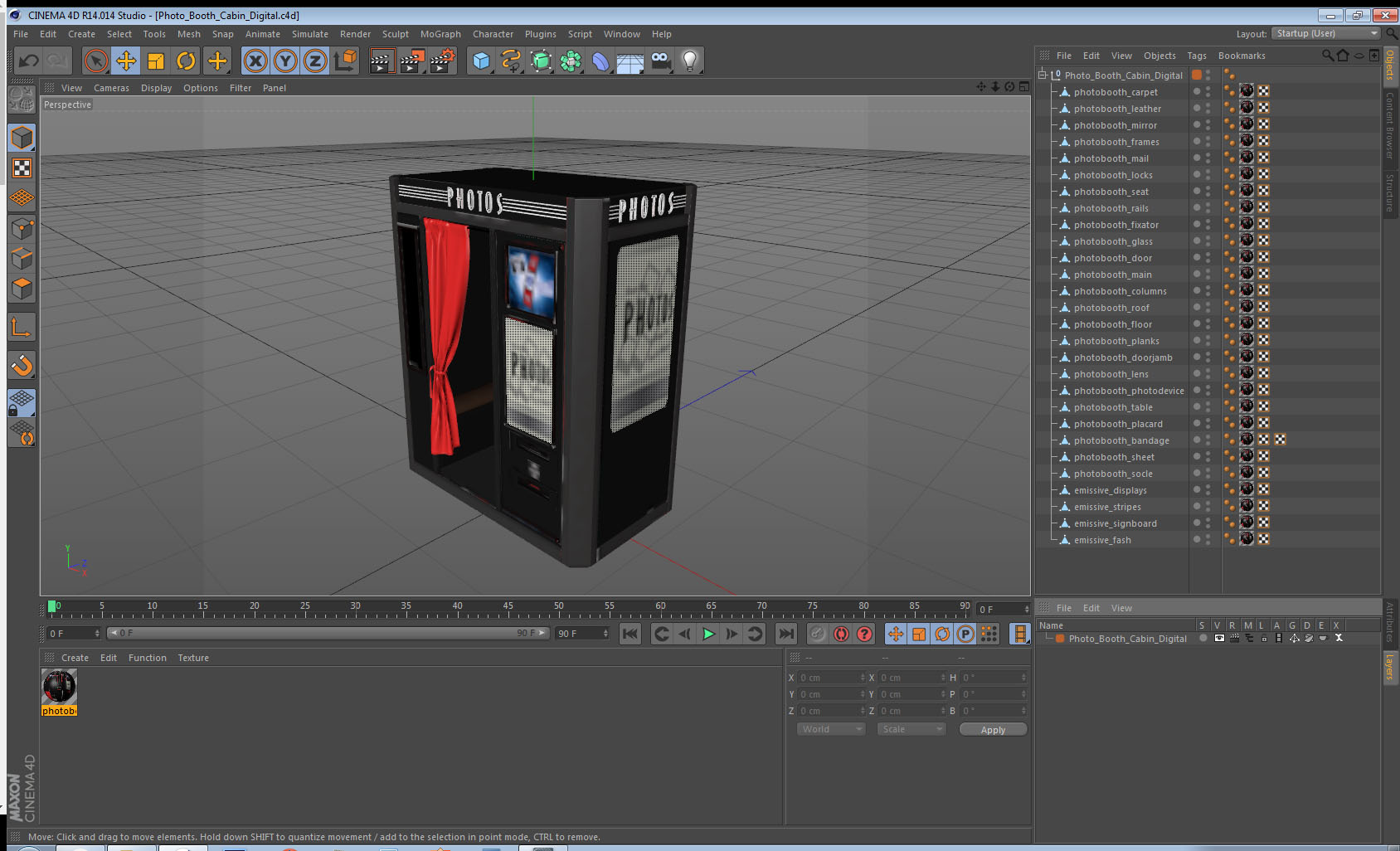This screenshot has height=851, width=1400.
Task: Open the deformer objects icon
Action: click(x=600, y=61)
